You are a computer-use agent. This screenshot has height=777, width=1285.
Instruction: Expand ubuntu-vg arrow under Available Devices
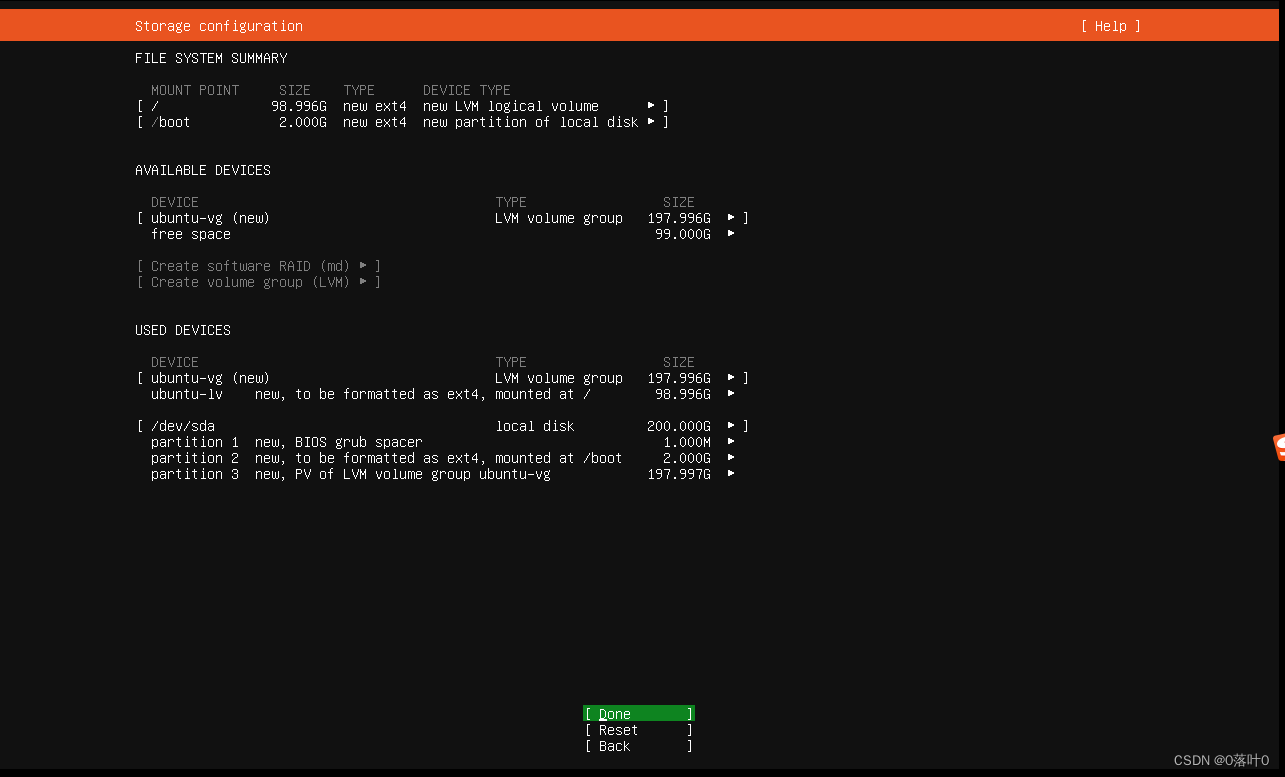[x=731, y=218]
